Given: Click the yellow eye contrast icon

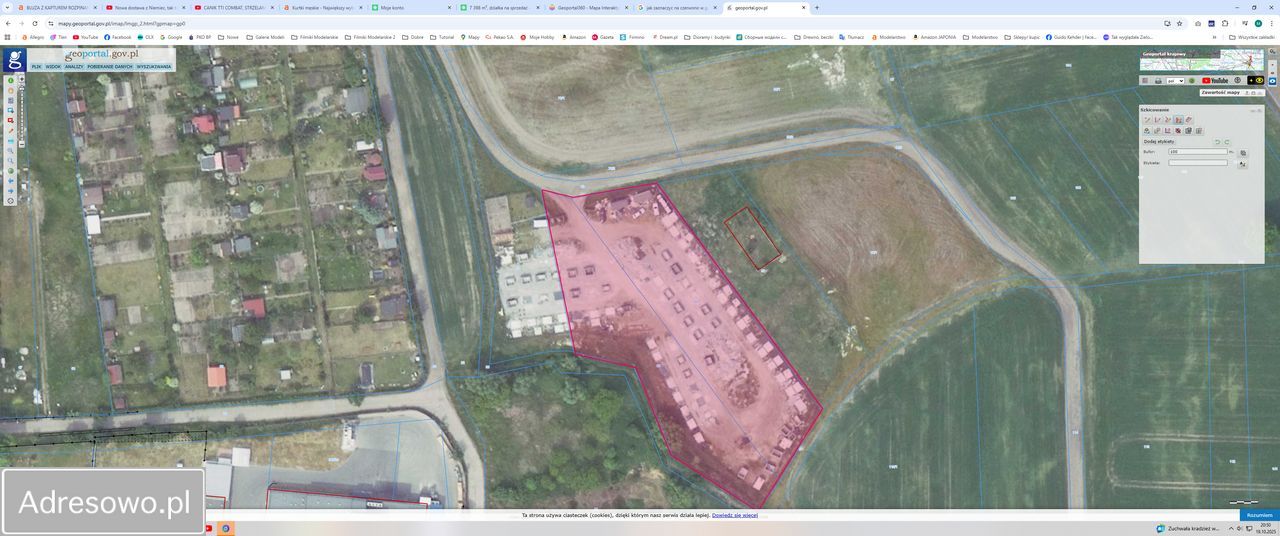Looking at the screenshot, I should point(1259,80).
